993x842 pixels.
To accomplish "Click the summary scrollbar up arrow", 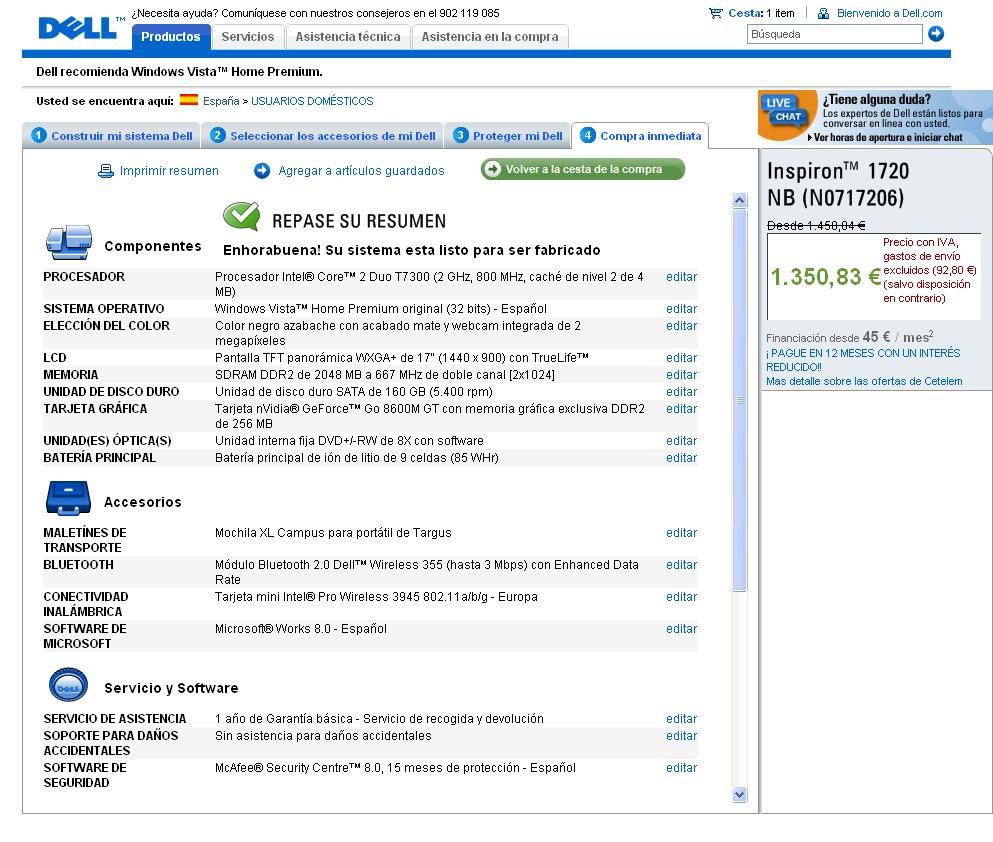I will click(x=739, y=201).
